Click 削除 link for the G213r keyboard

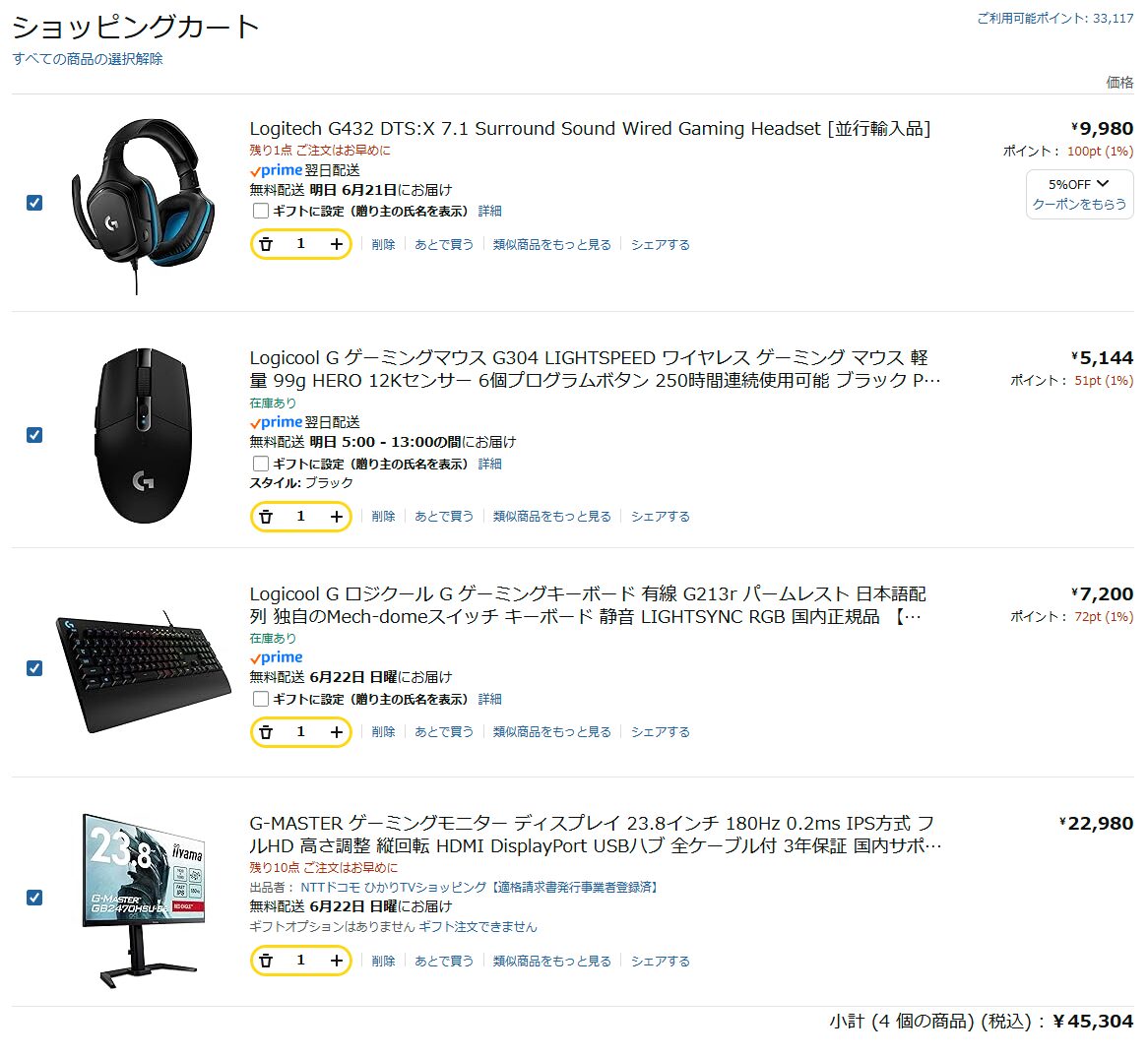(383, 732)
